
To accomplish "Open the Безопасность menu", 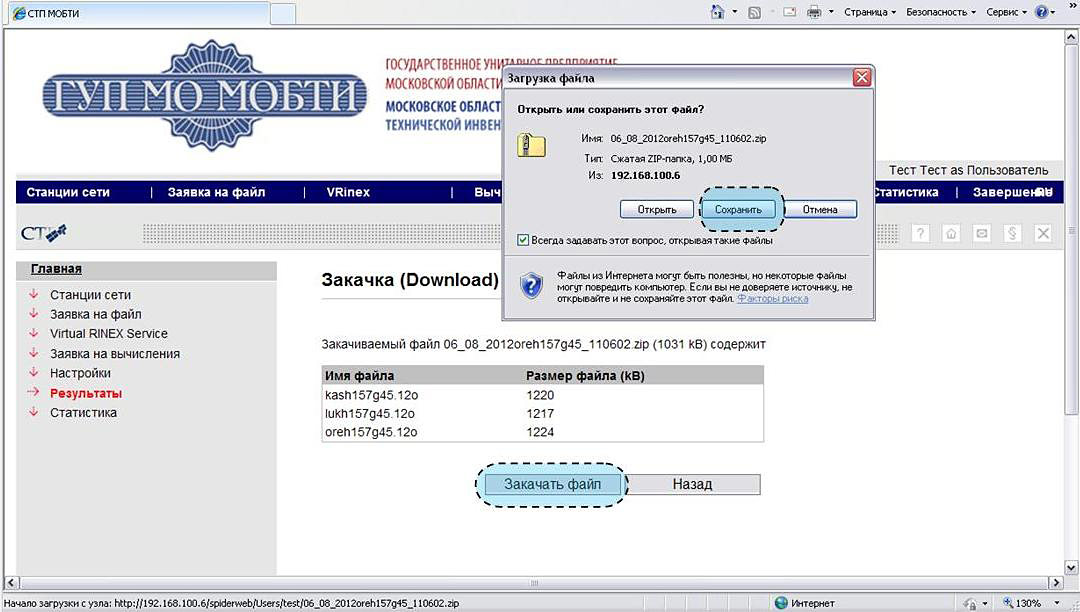I will [941, 12].
